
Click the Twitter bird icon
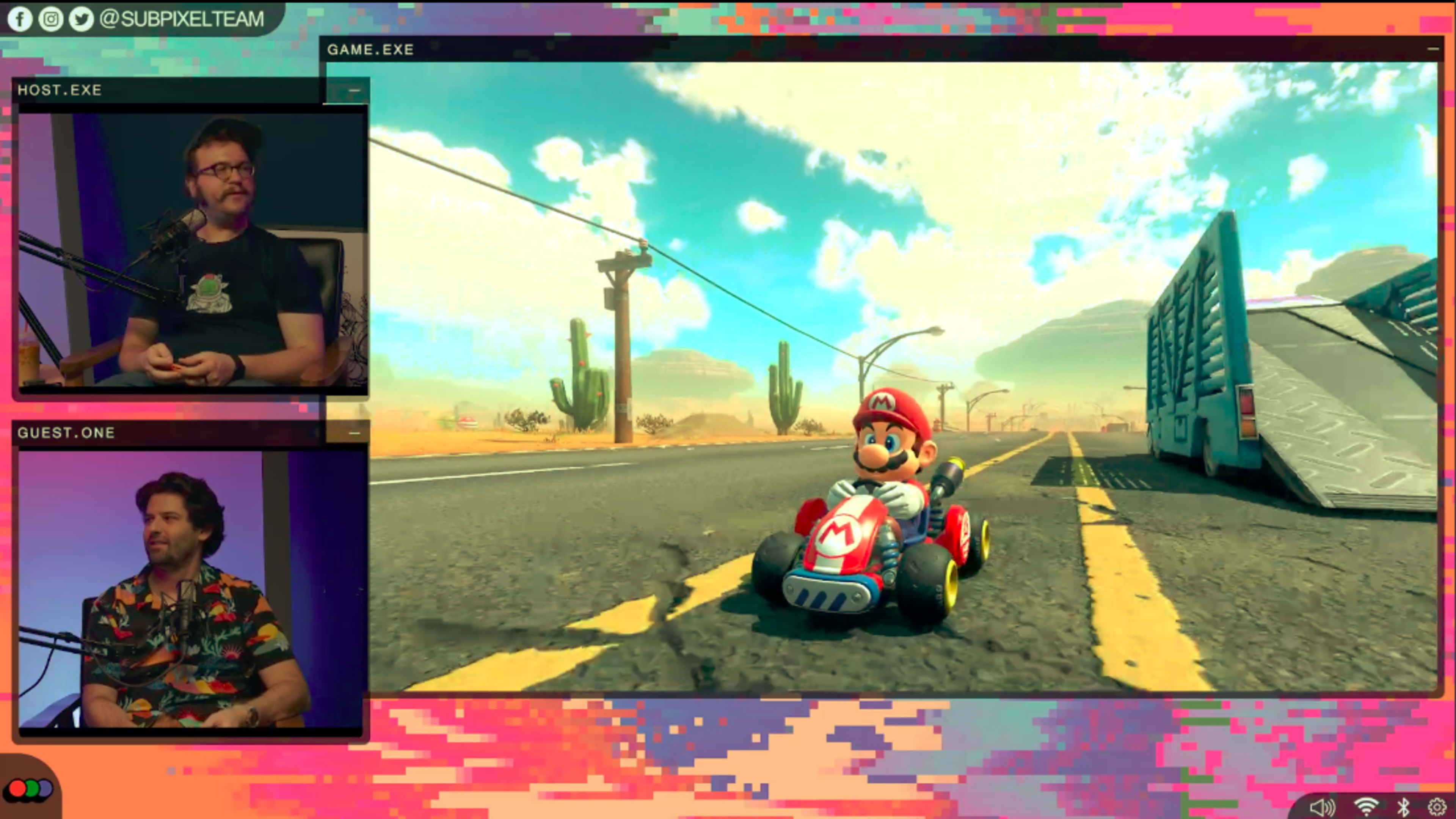pos(82,19)
